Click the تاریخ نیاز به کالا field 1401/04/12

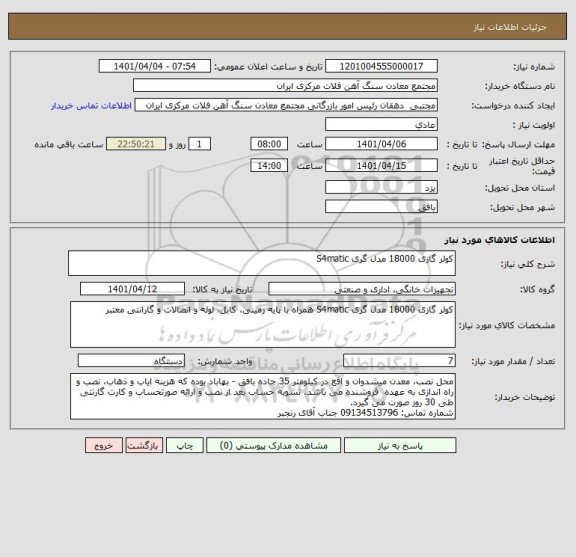tap(132, 289)
